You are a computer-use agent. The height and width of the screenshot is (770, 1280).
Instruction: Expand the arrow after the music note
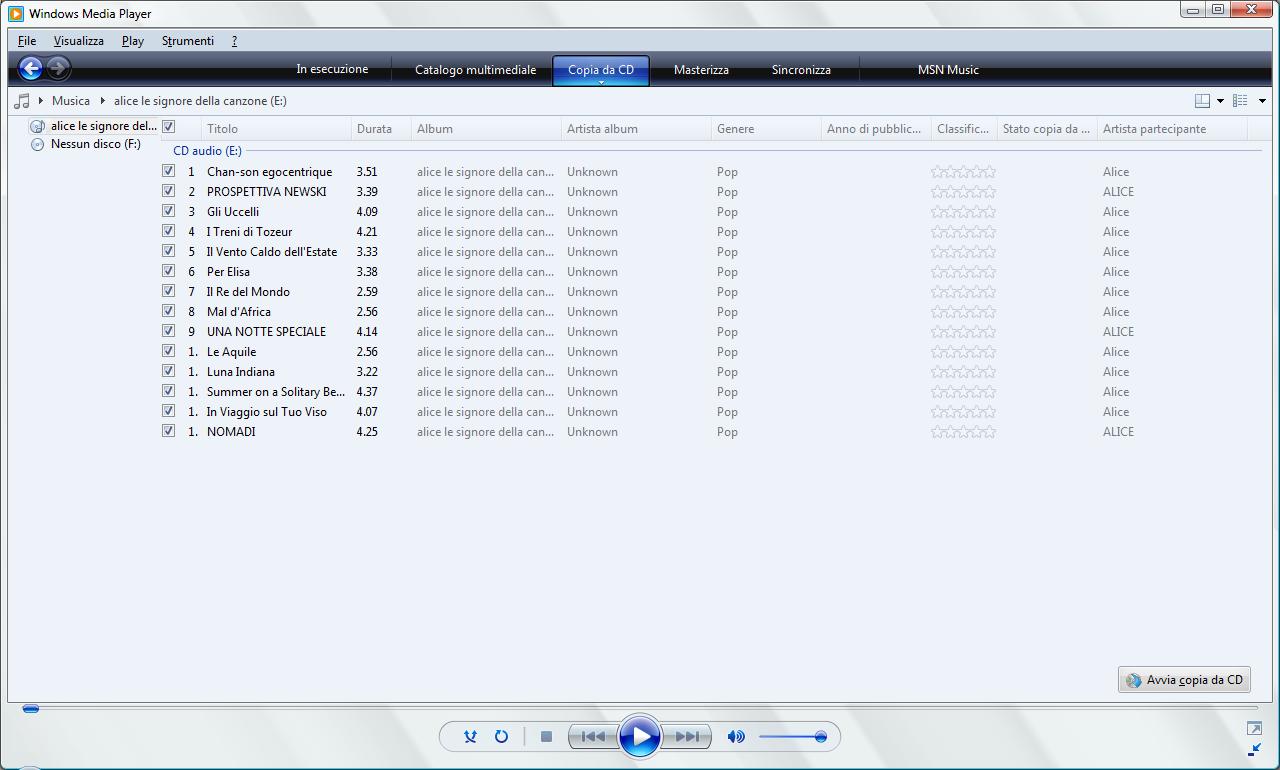tap(41, 101)
